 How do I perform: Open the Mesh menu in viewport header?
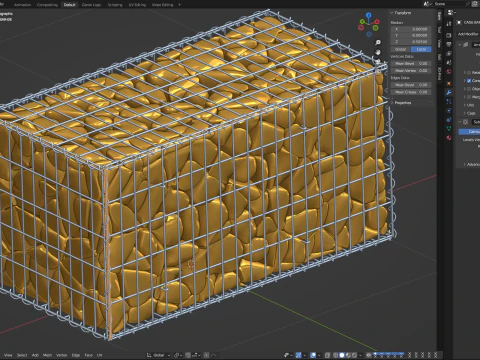tap(47, 355)
